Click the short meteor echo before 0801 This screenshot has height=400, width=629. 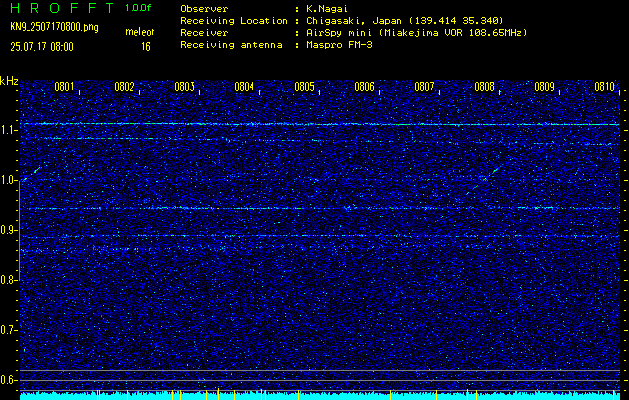point(31,174)
